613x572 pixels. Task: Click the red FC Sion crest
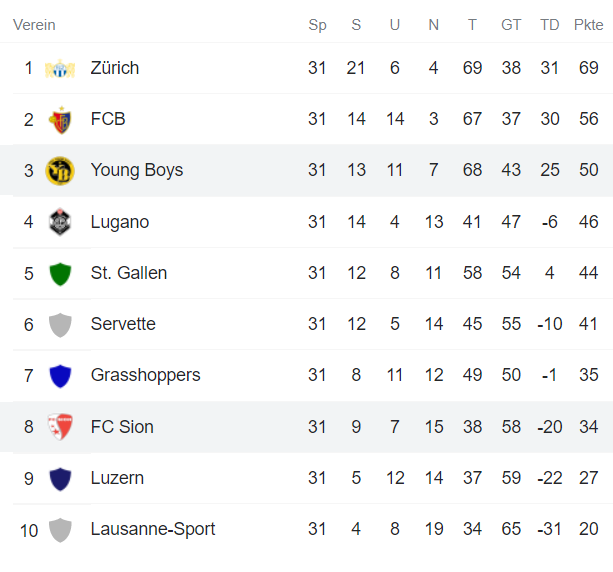tap(60, 427)
